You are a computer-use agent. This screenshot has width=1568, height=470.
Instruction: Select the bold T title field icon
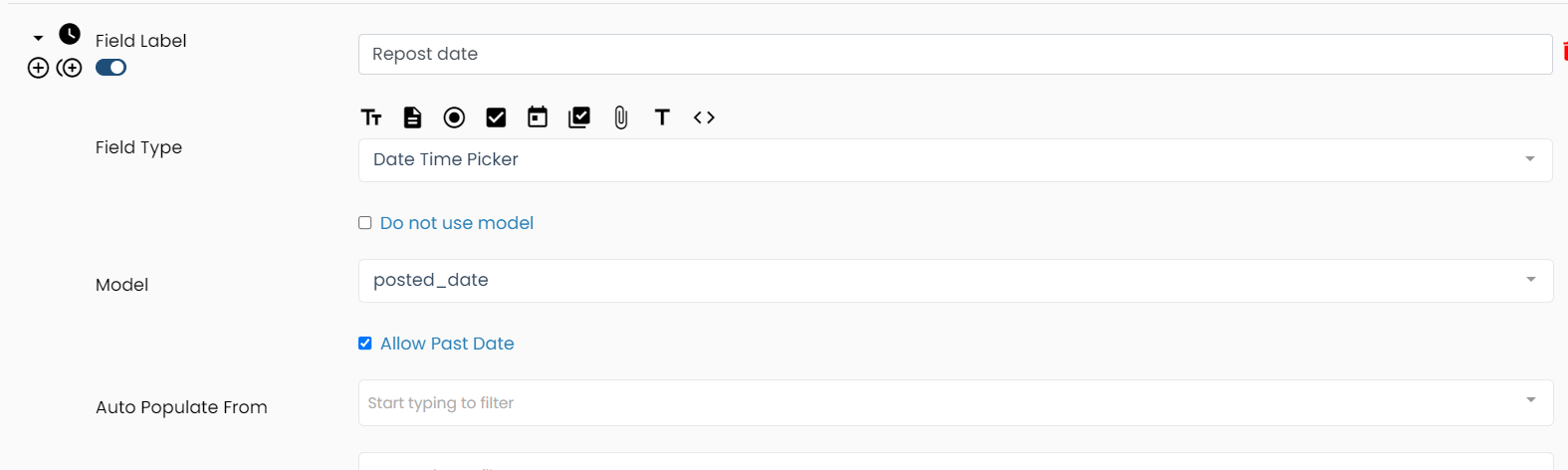pos(662,117)
